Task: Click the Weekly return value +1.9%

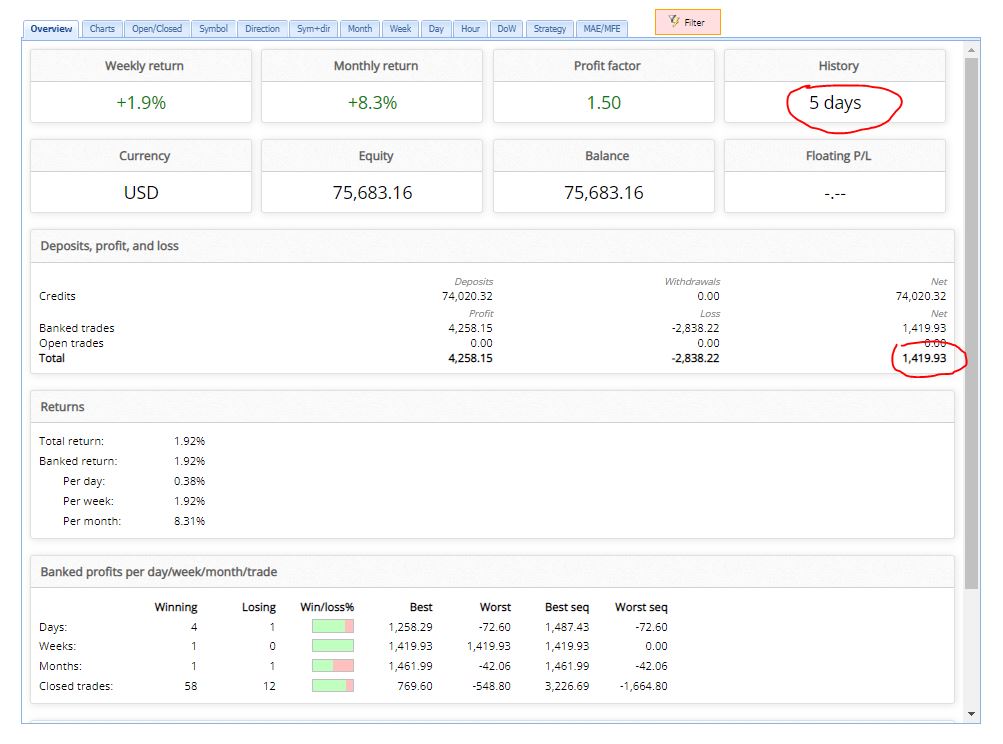Action: tap(141, 102)
